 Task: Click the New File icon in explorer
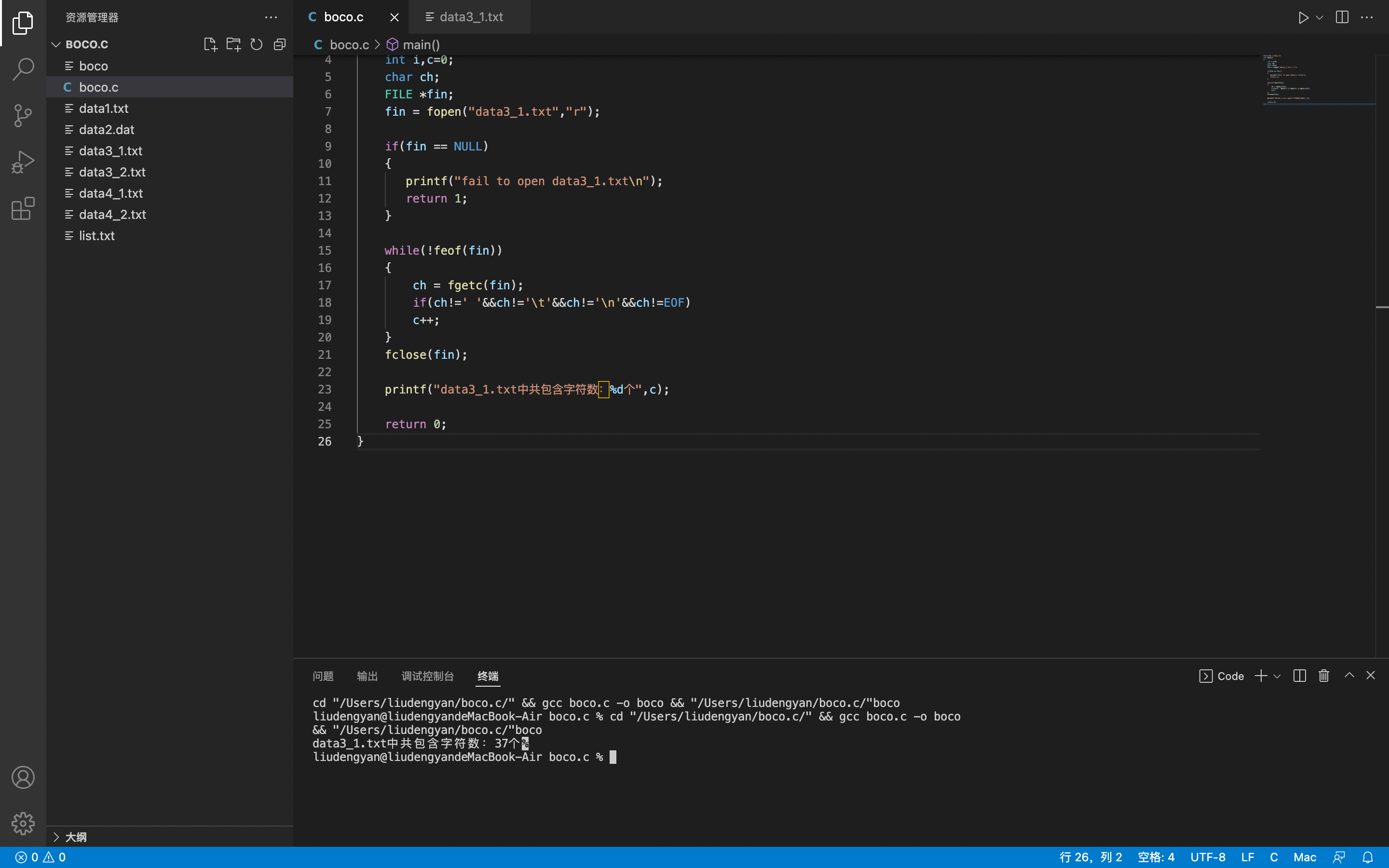pyautogui.click(x=210, y=44)
